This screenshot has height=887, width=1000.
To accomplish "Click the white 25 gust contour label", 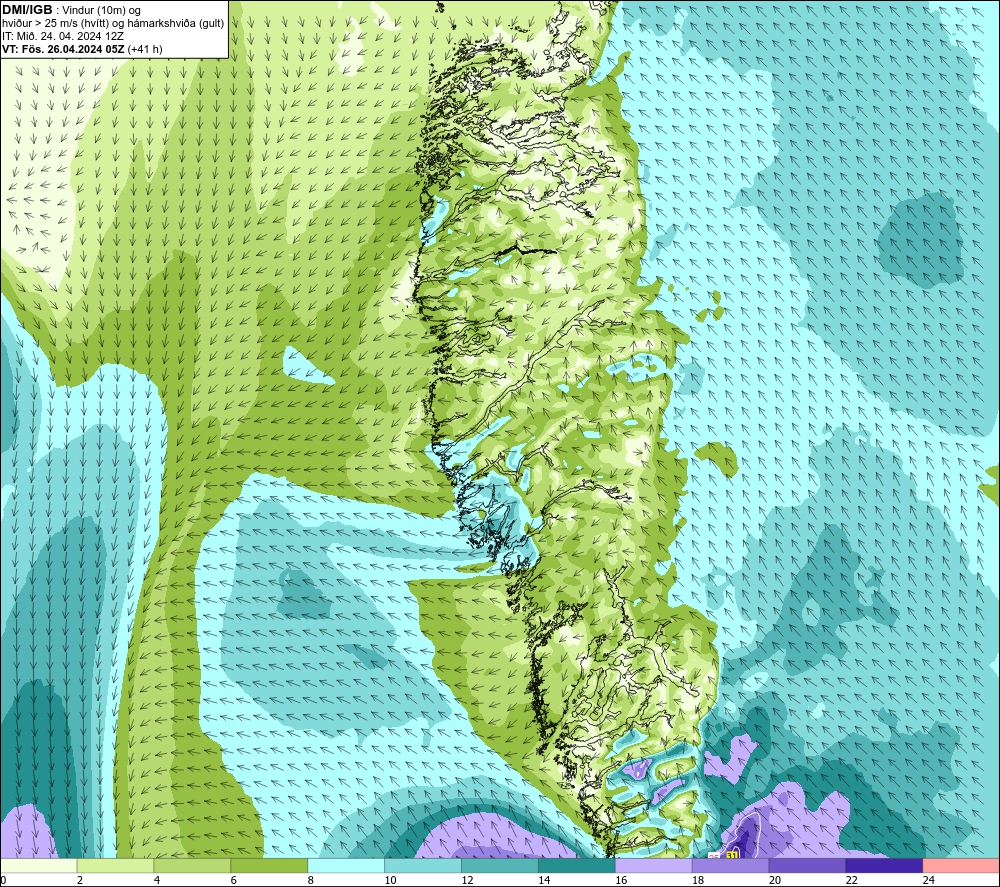I will tap(714, 856).
